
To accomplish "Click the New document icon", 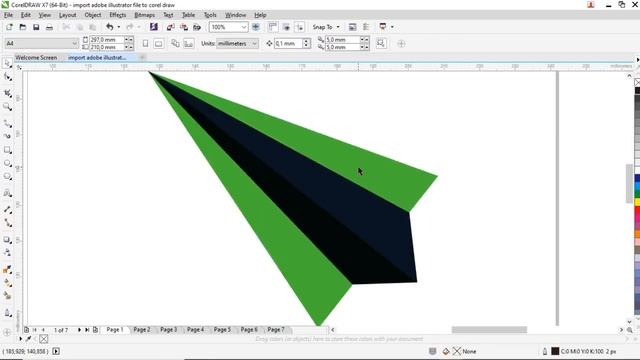I will pos(9,27).
